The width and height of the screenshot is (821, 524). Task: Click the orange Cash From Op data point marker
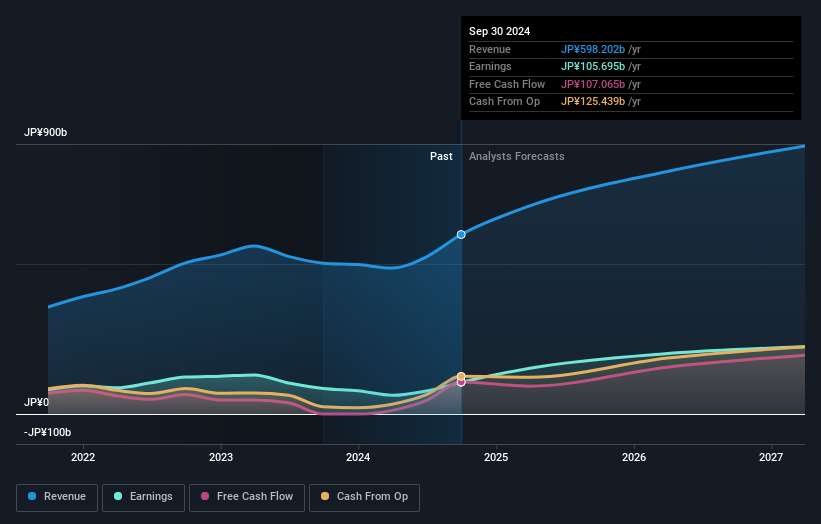click(x=461, y=376)
